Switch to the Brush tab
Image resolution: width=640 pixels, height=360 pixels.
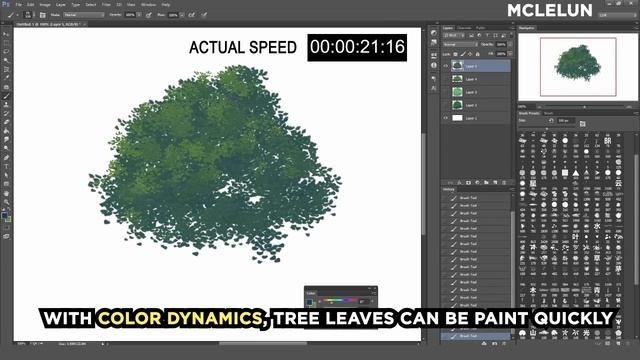549,113
